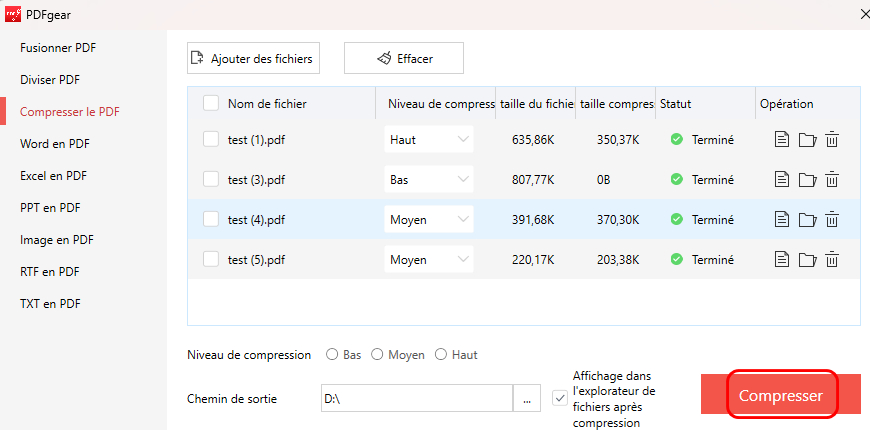Delete test (3).pdf from the list
Image resolution: width=870 pixels, height=430 pixels.
[x=832, y=180]
